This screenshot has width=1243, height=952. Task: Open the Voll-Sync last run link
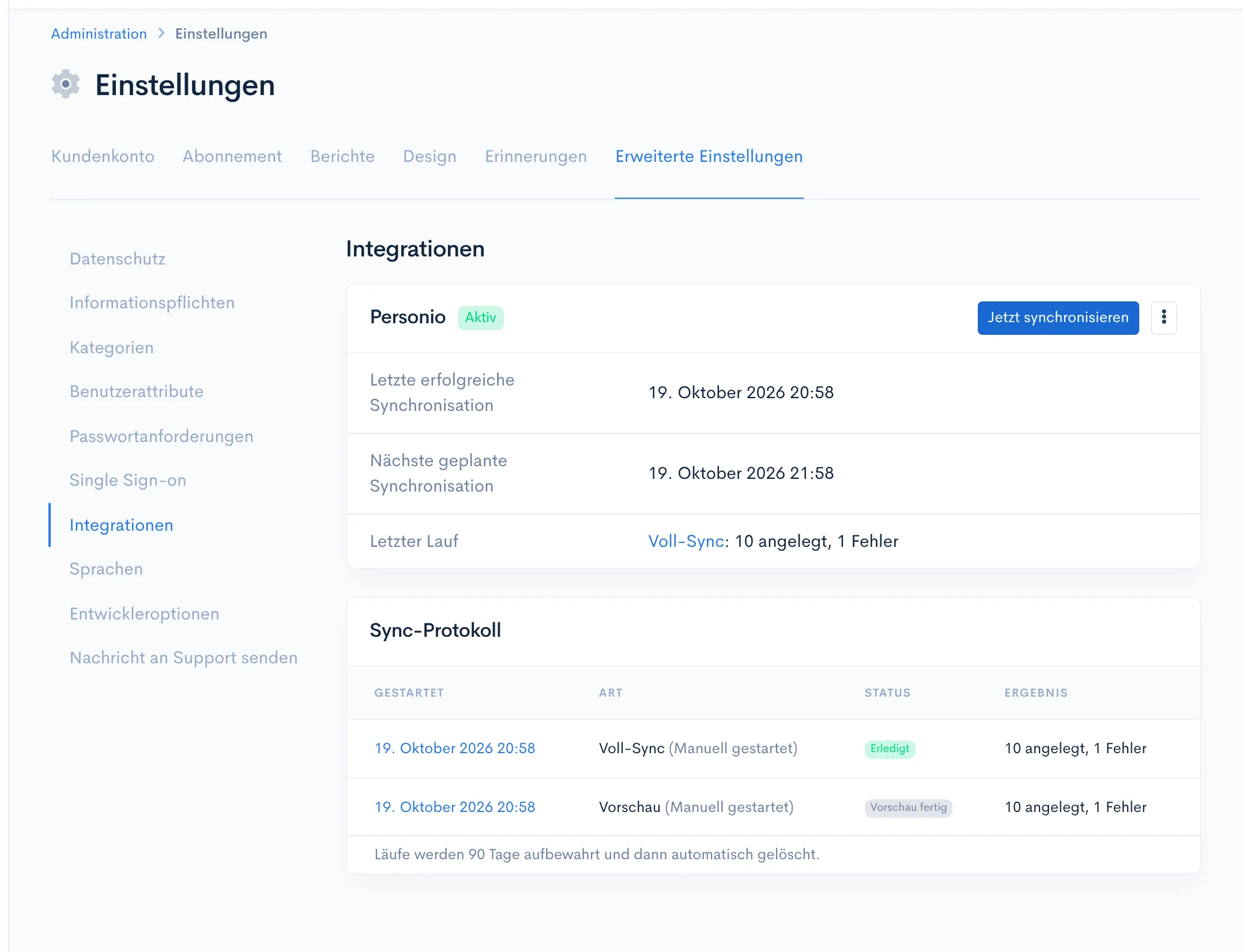pos(686,541)
